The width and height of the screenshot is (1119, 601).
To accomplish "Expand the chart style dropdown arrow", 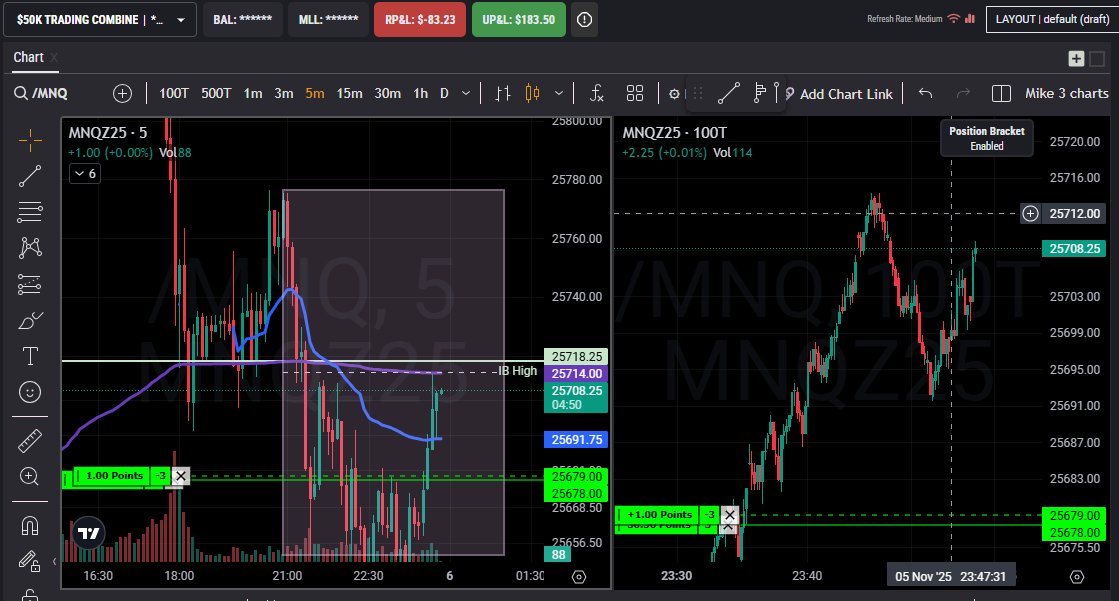I will [x=559, y=94].
